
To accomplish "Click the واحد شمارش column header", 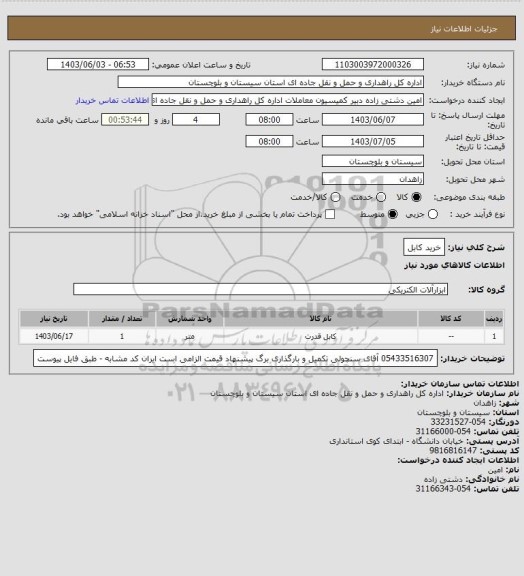I will click(x=190, y=318).
